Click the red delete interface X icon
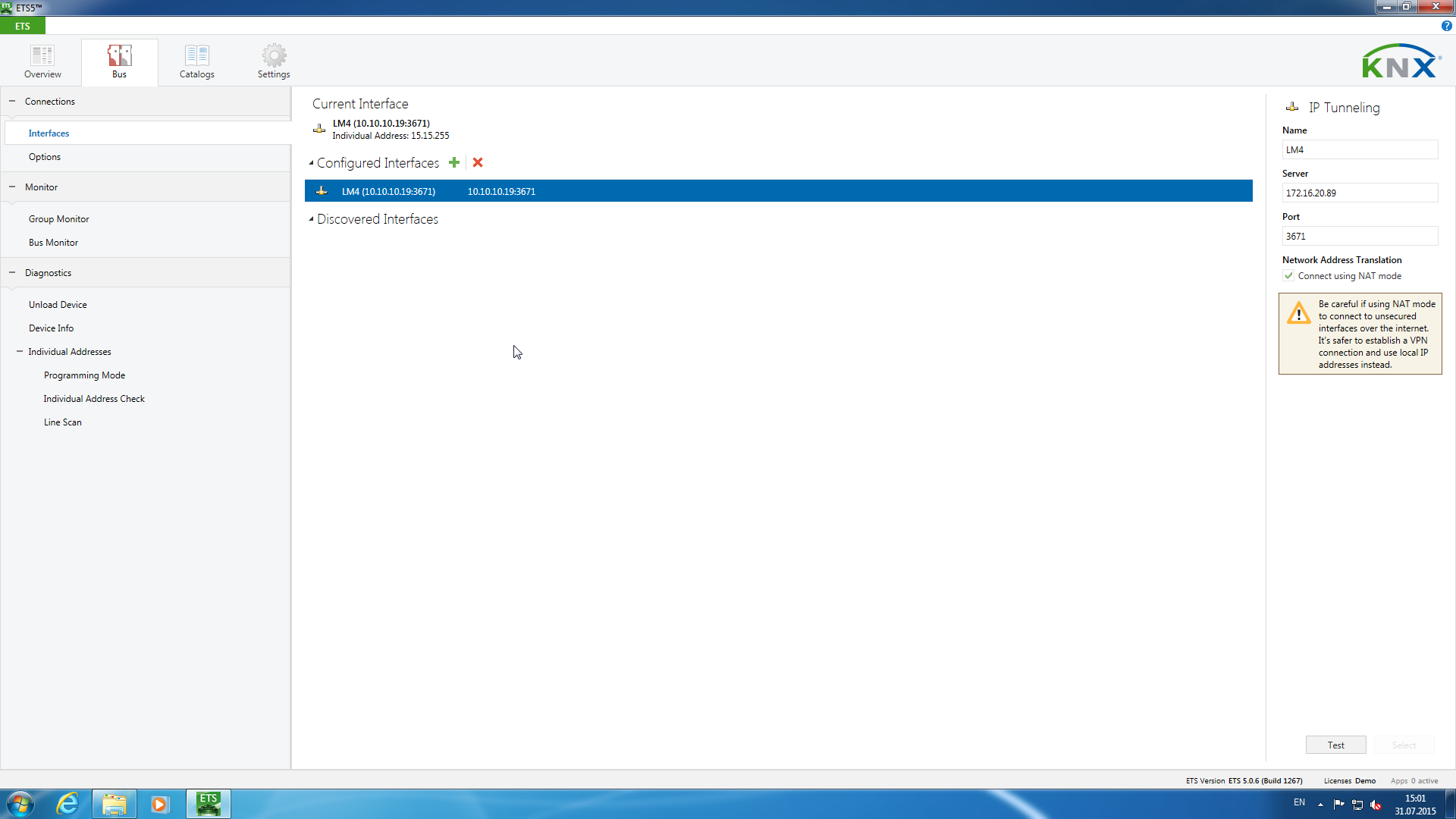 pyautogui.click(x=478, y=163)
